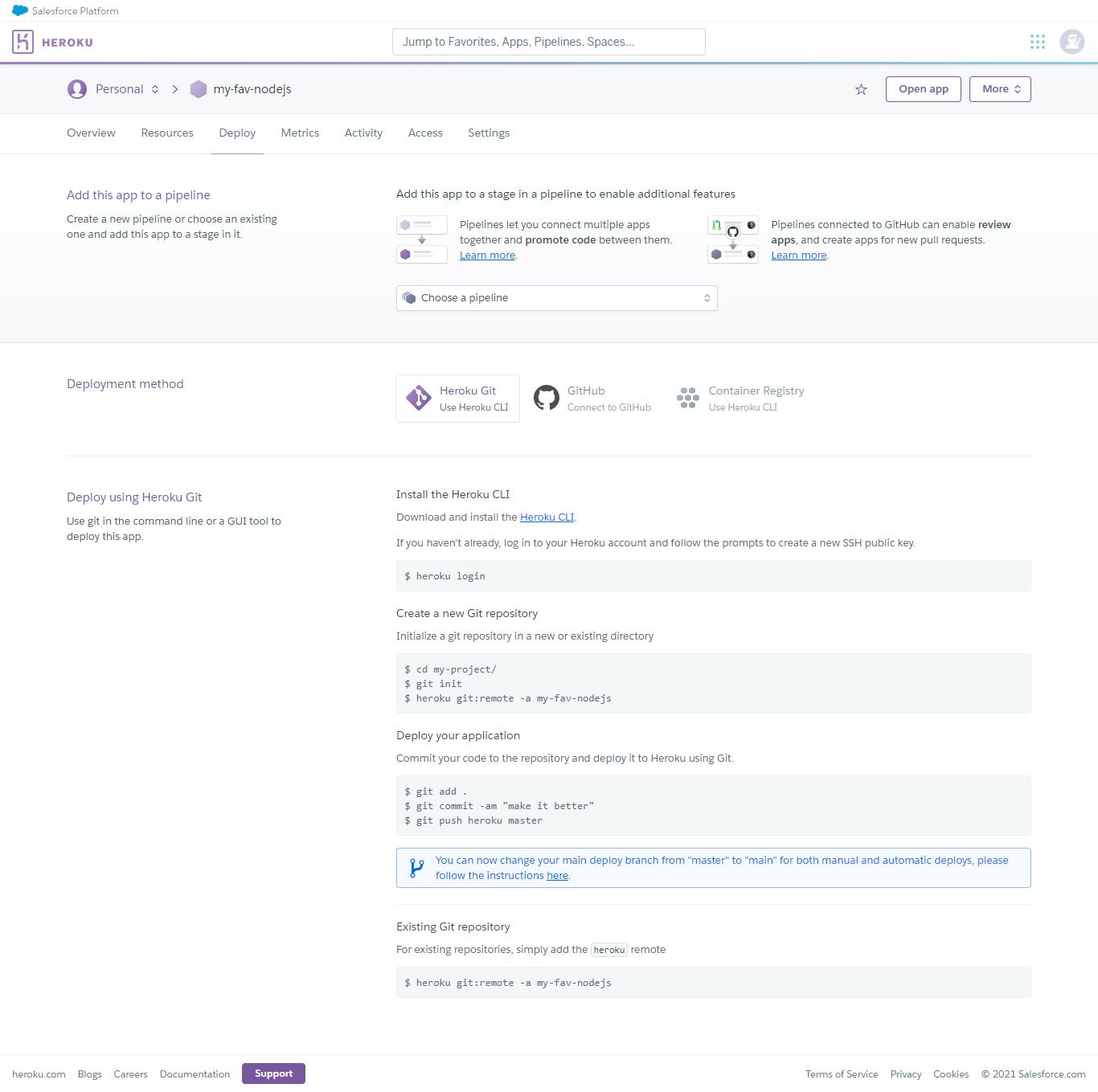This screenshot has width=1098, height=1092.
Task: Click the Salesforce cloud icon
Action: (20, 10)
